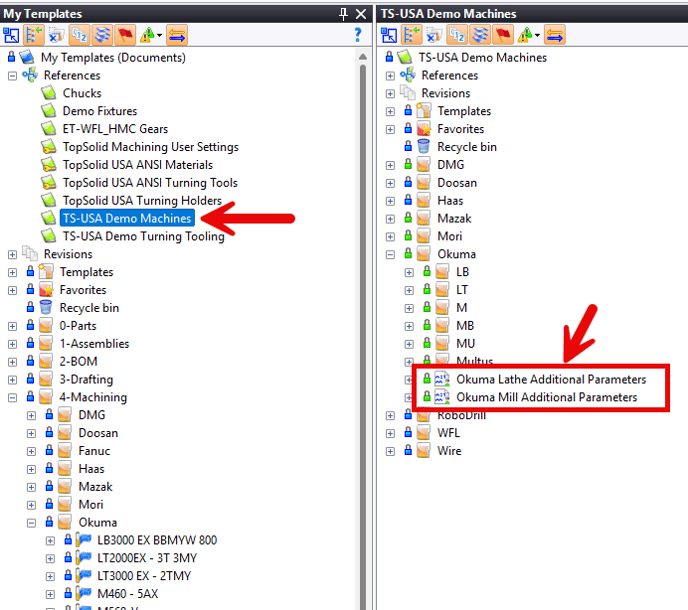Click the first toolbar icon in TS-USA Demo Machines panel
Viewport: 688px width, 610px height.
pos(388,35)
